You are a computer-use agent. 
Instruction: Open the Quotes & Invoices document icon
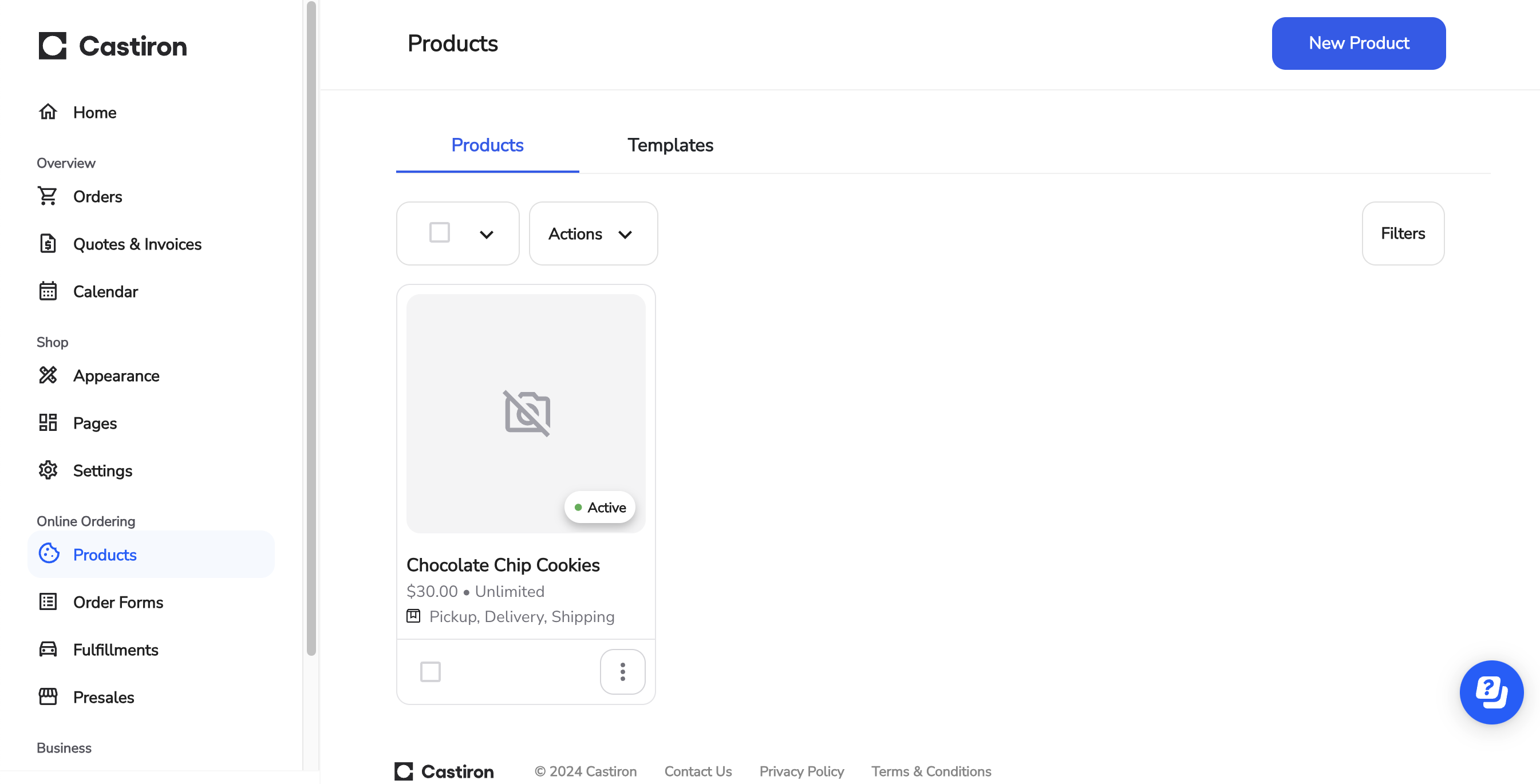coord(48,244)
